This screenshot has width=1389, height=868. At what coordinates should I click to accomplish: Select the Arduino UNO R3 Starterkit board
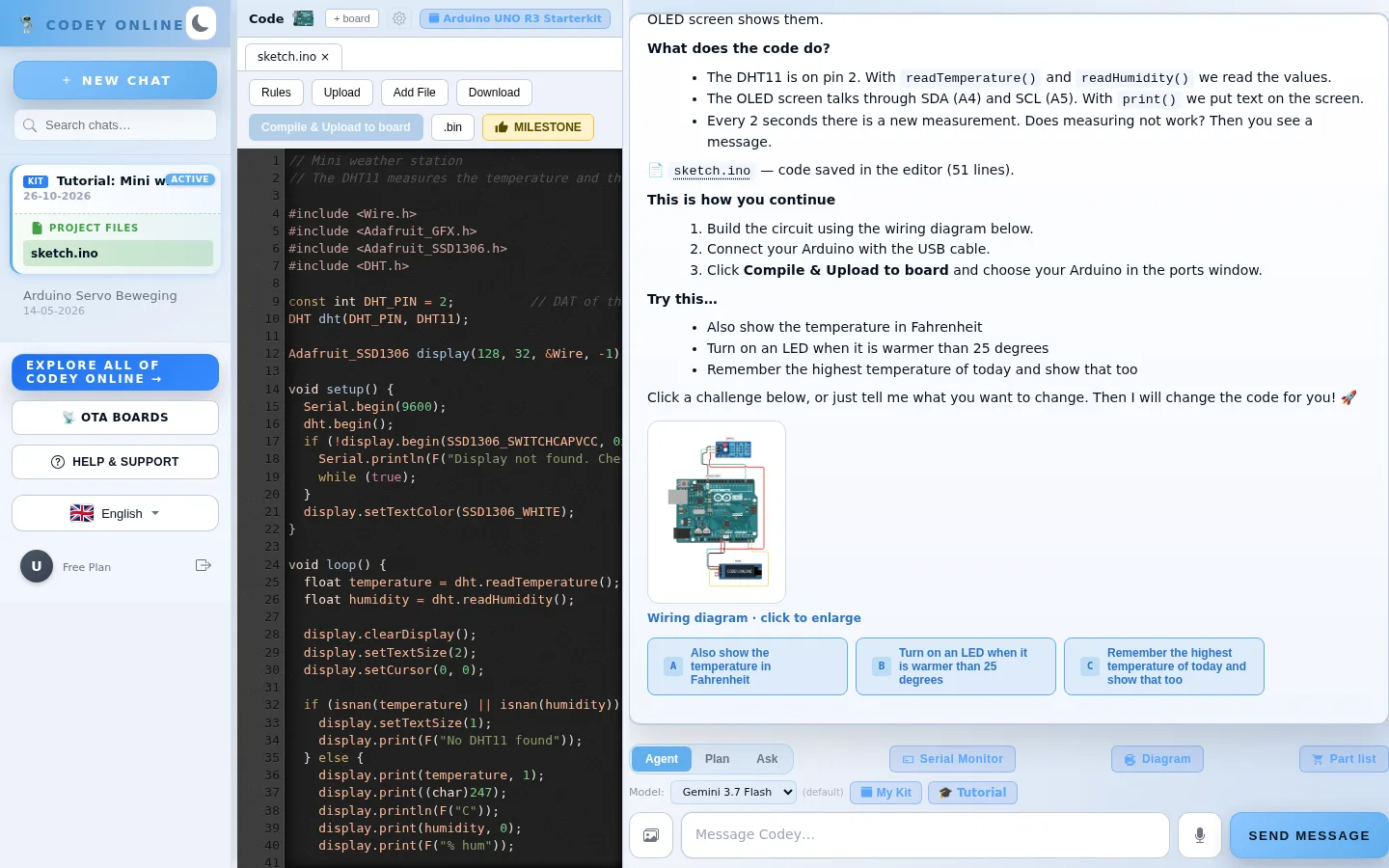click(x=515, y=18)
